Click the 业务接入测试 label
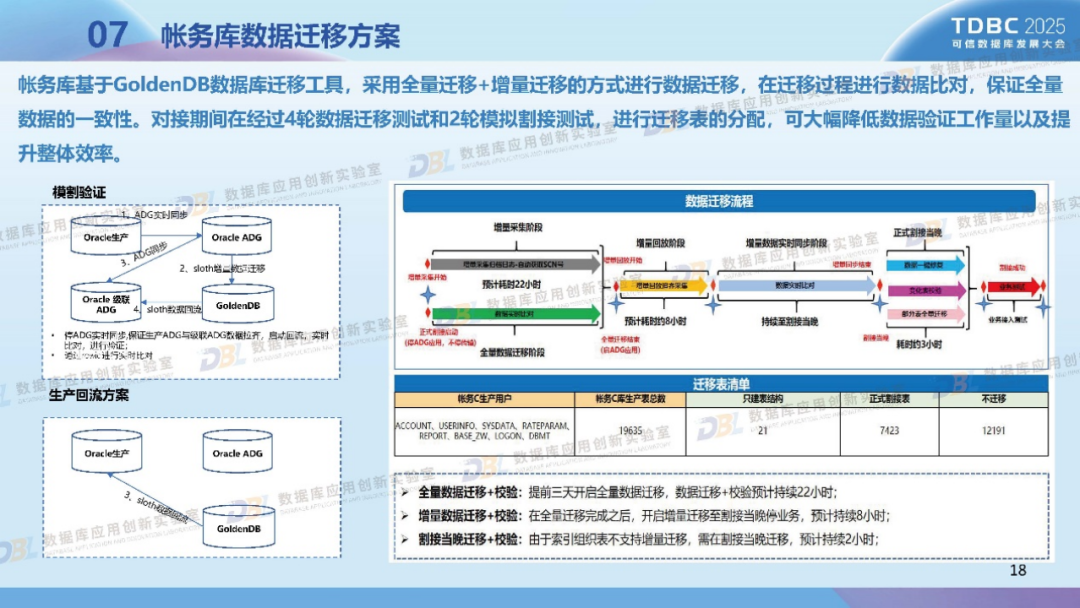 (x=1008, y=320)
